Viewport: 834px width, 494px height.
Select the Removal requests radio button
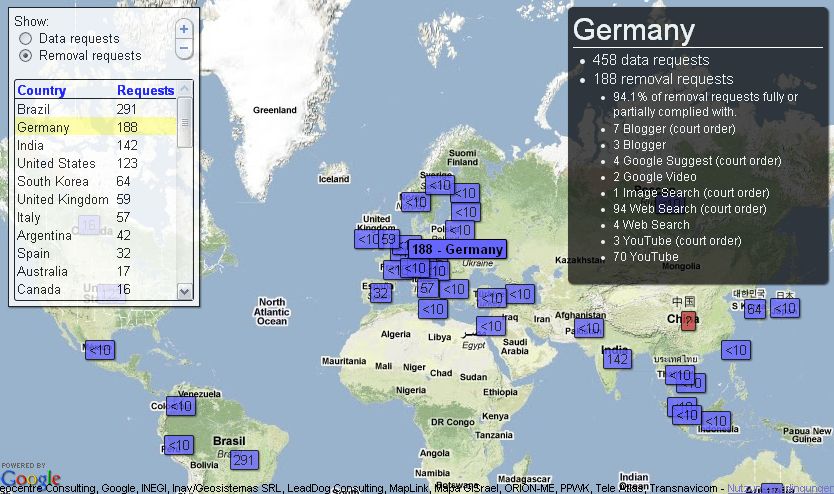pos(25,55)
